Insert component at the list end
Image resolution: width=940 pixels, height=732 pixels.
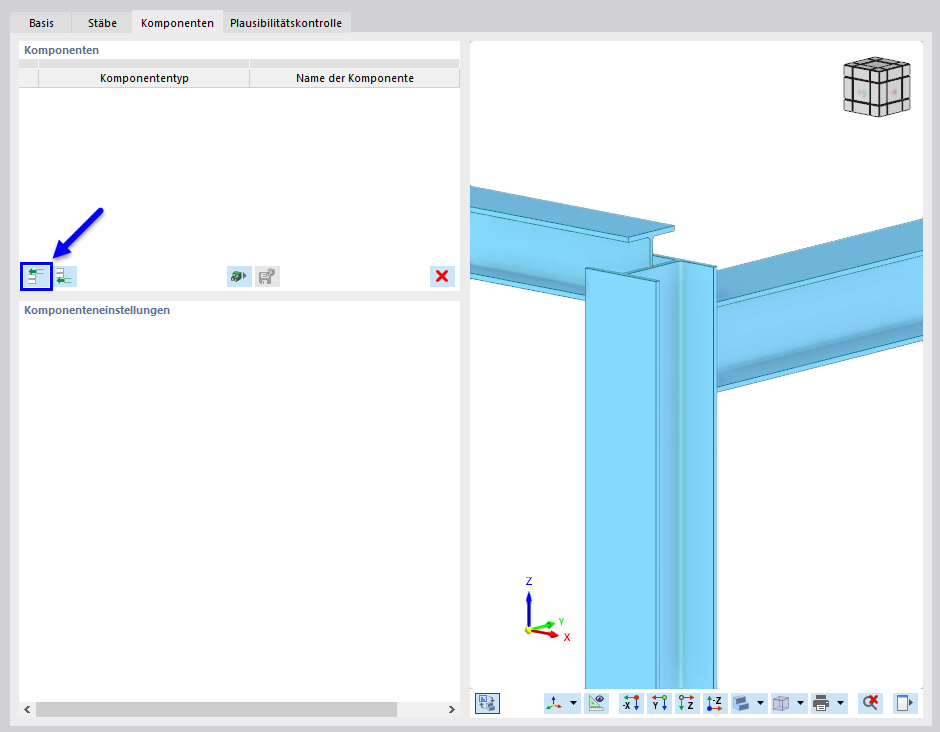tap(65, 276)
